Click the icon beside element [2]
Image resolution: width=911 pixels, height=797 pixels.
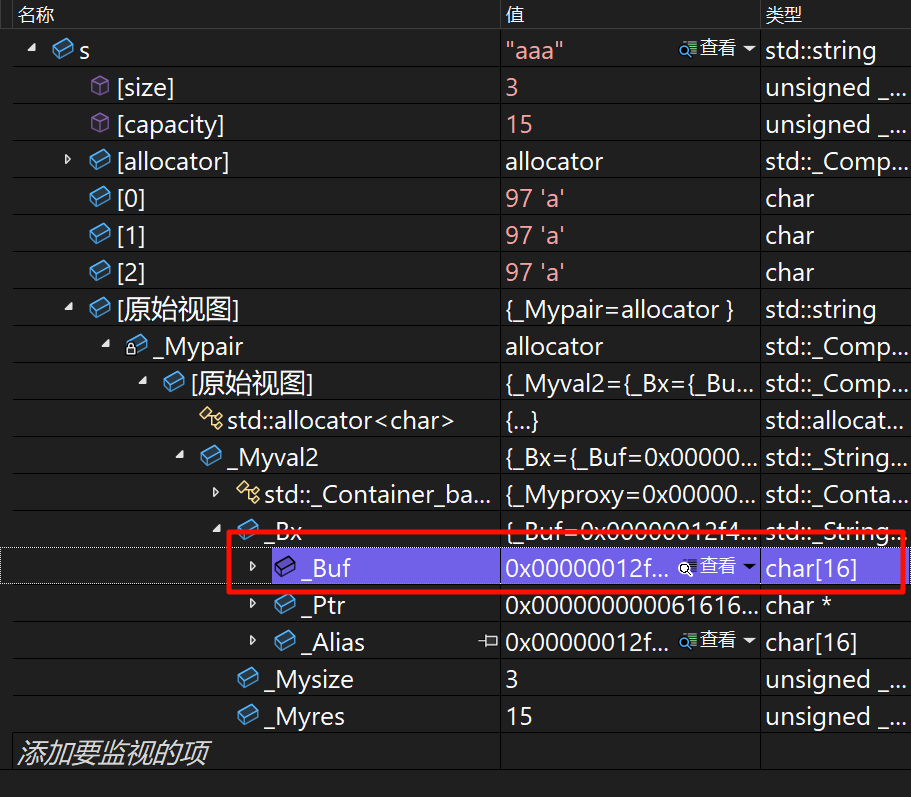100,271
